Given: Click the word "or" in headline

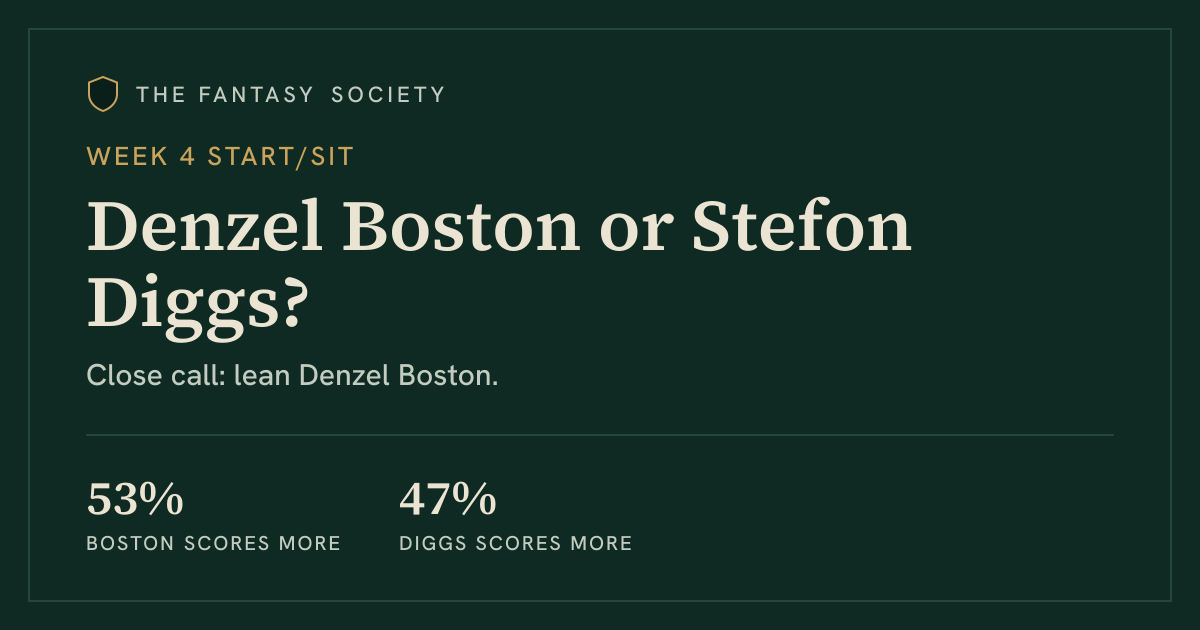Looking at the screenshot, I should [x=635, y=236].
